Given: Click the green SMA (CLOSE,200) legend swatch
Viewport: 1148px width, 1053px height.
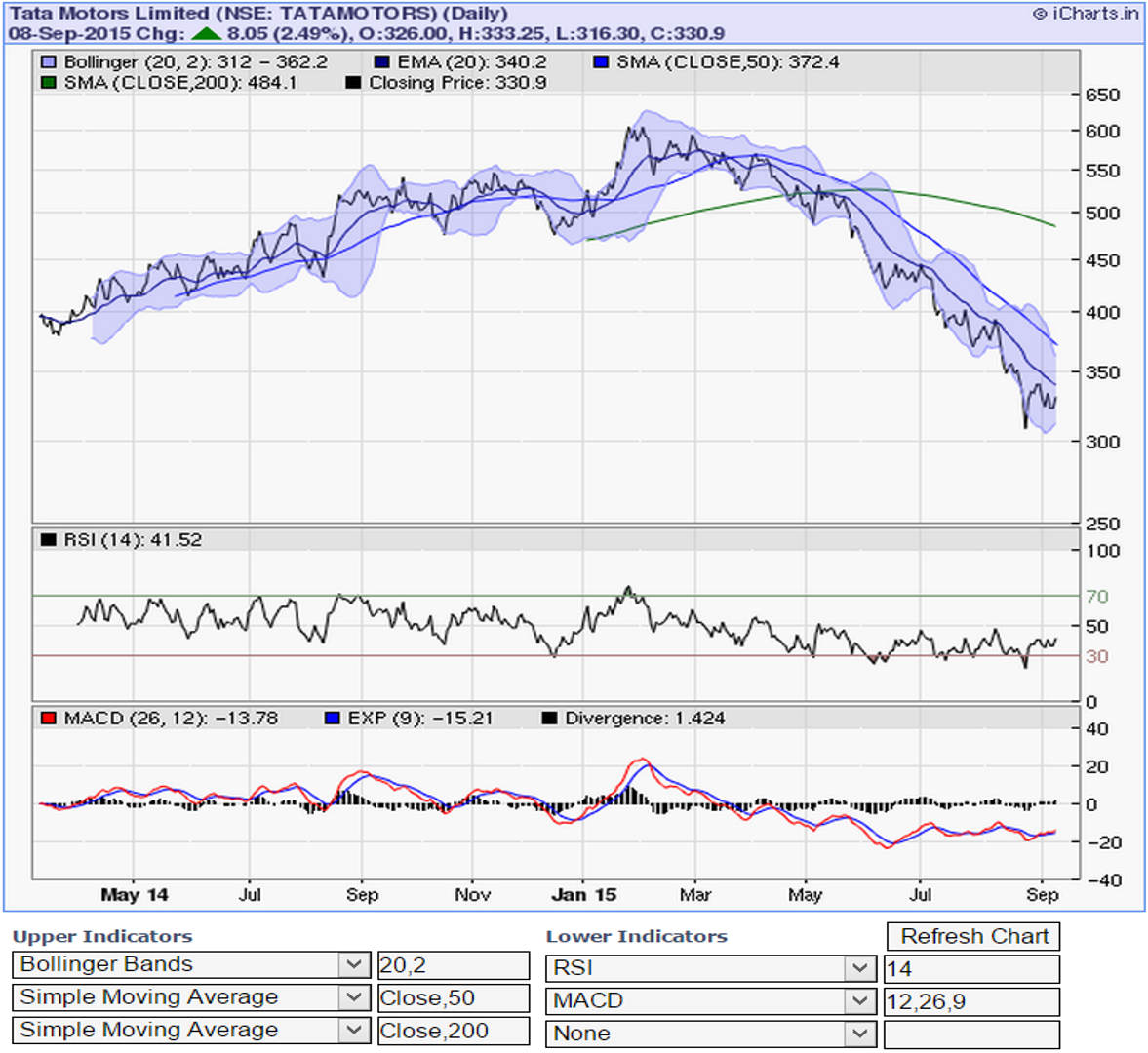Looking at the screenshot, I should coord(49,83).
